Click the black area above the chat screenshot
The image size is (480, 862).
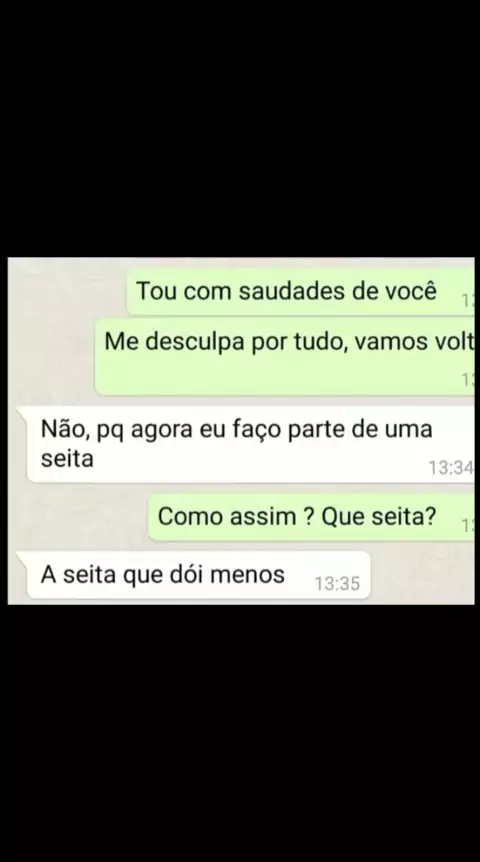(240, 128)
